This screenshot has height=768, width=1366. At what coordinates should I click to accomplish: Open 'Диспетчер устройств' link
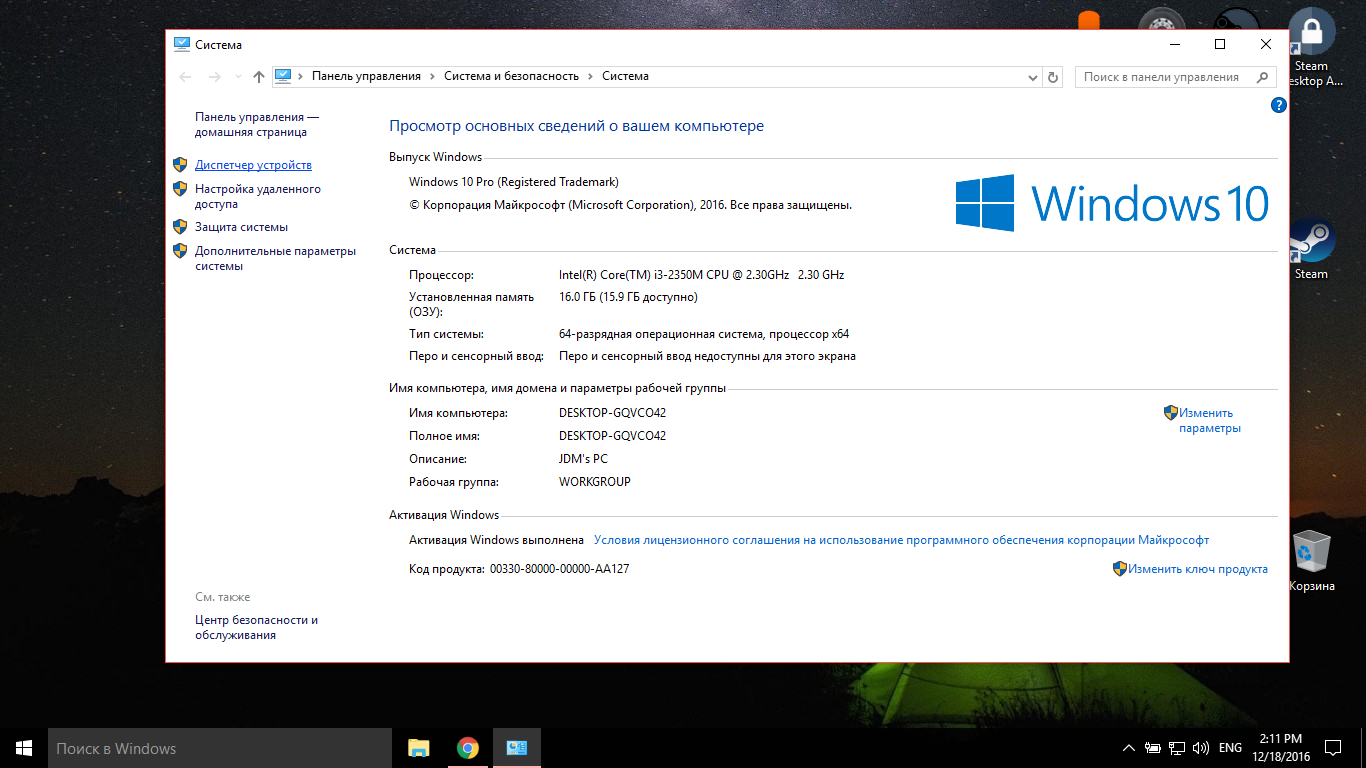(x=253, y=165)
